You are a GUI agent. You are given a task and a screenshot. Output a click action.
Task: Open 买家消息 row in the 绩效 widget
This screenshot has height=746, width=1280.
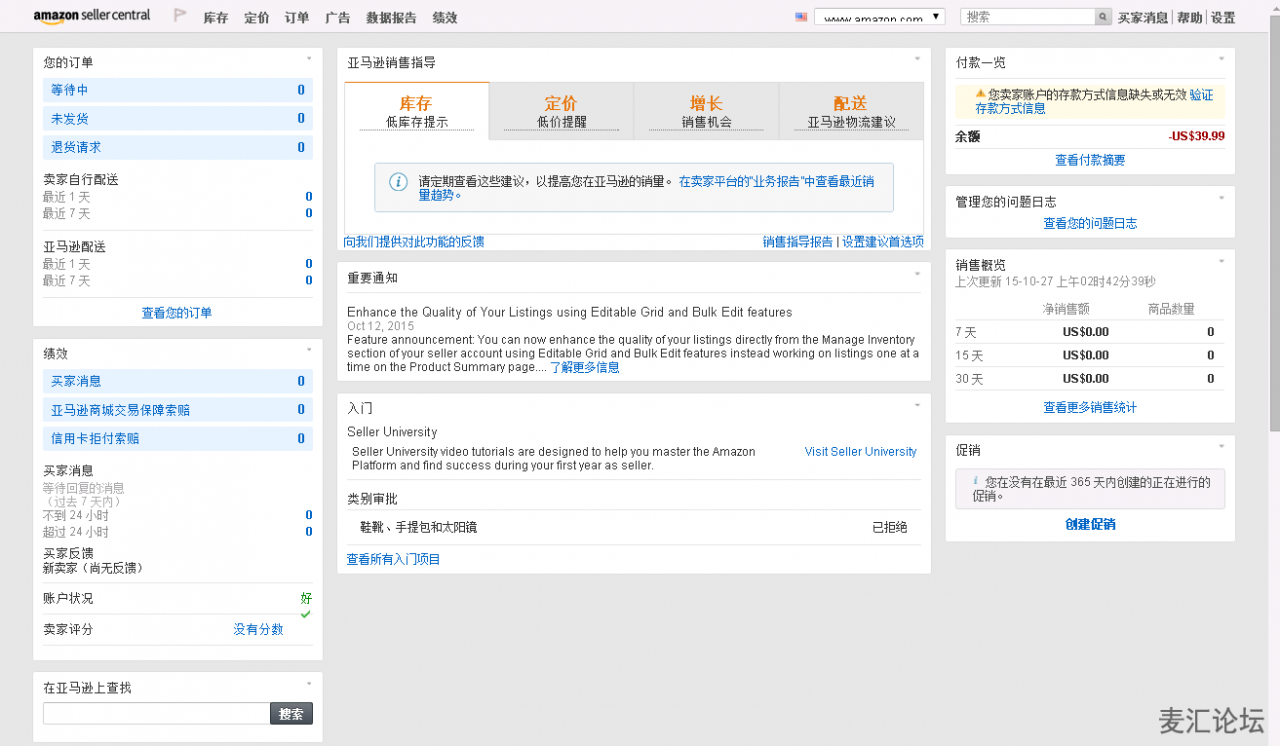178,381
